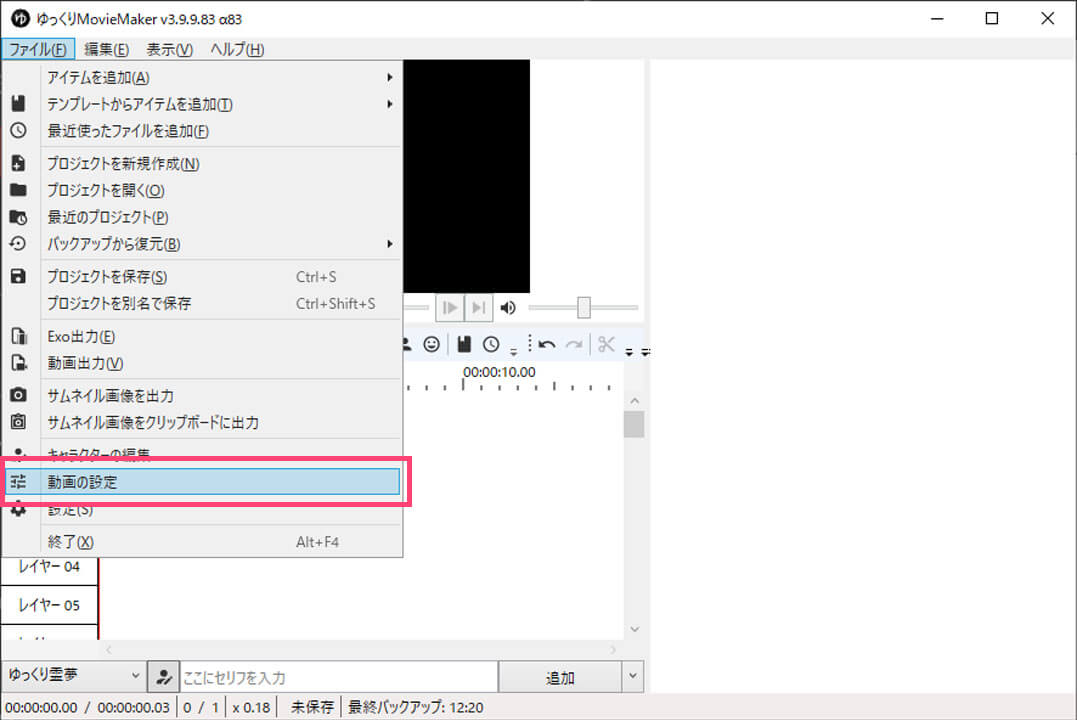Image resolution: width=1077 pixels, height=720 pixels.
Task: Expand the dropdown arrow next to 追加
Action: coord(632,677)
